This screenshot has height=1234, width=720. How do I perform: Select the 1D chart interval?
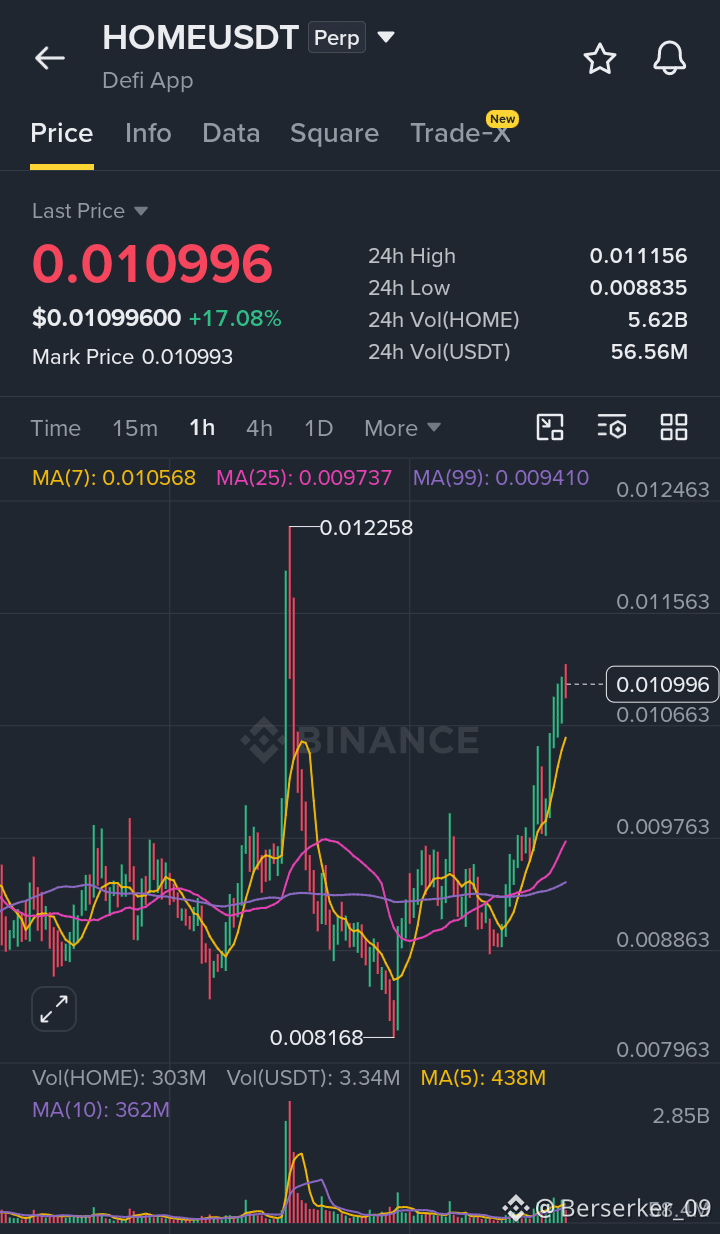(x=318, y=428)
